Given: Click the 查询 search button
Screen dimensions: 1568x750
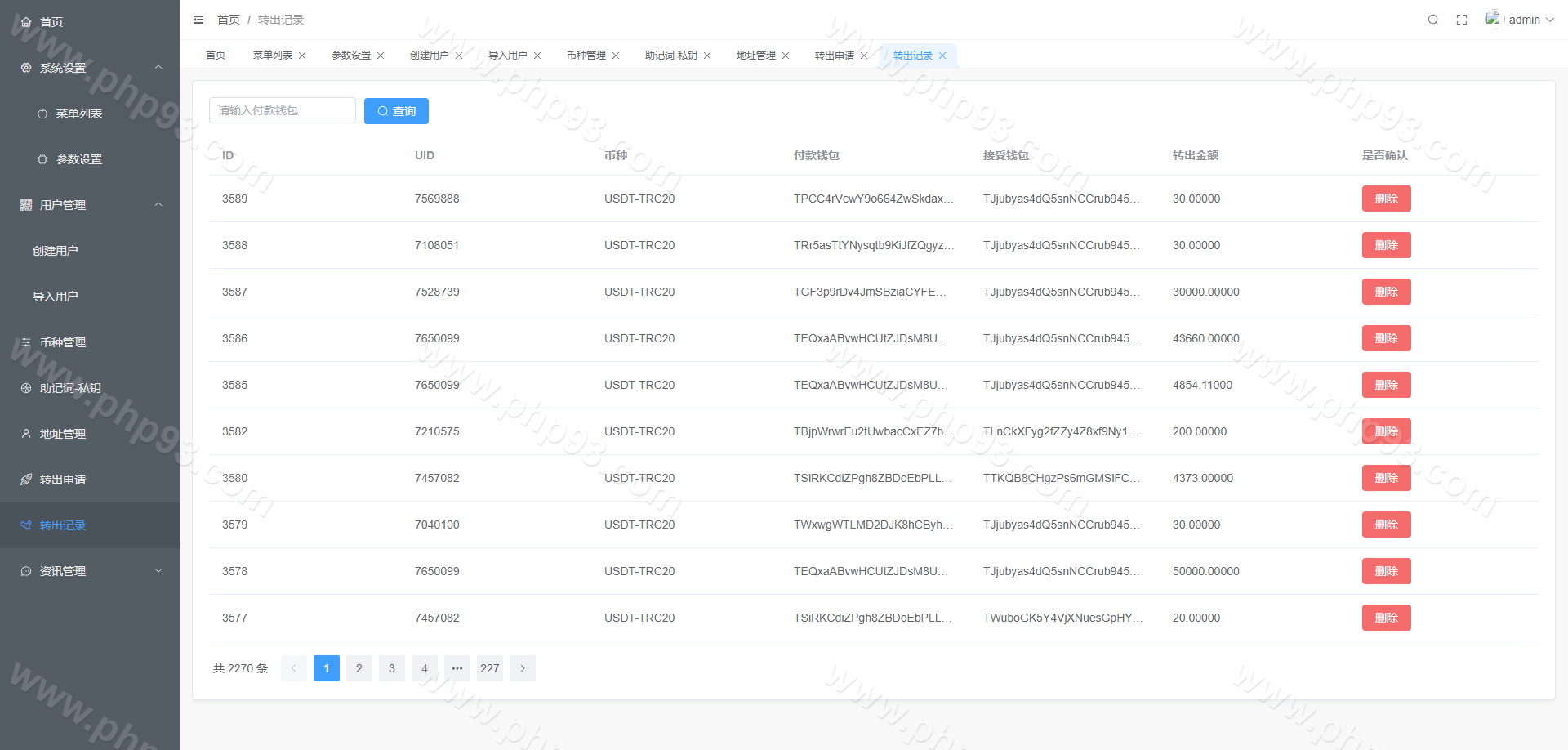Looking at the screenshot, I should coord(396,111).
